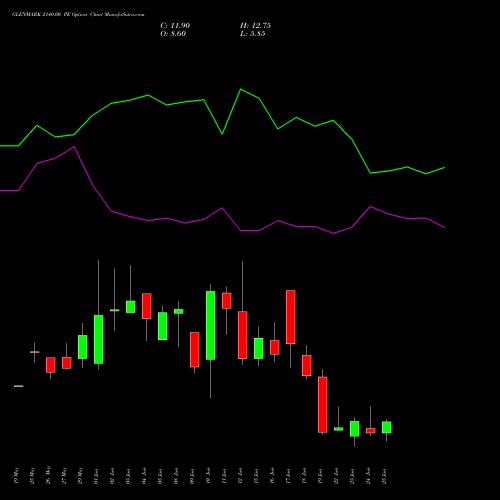Select the last green candle above 25 Jun
This screenshot has width=500, height=500.
tap(387, 427)
